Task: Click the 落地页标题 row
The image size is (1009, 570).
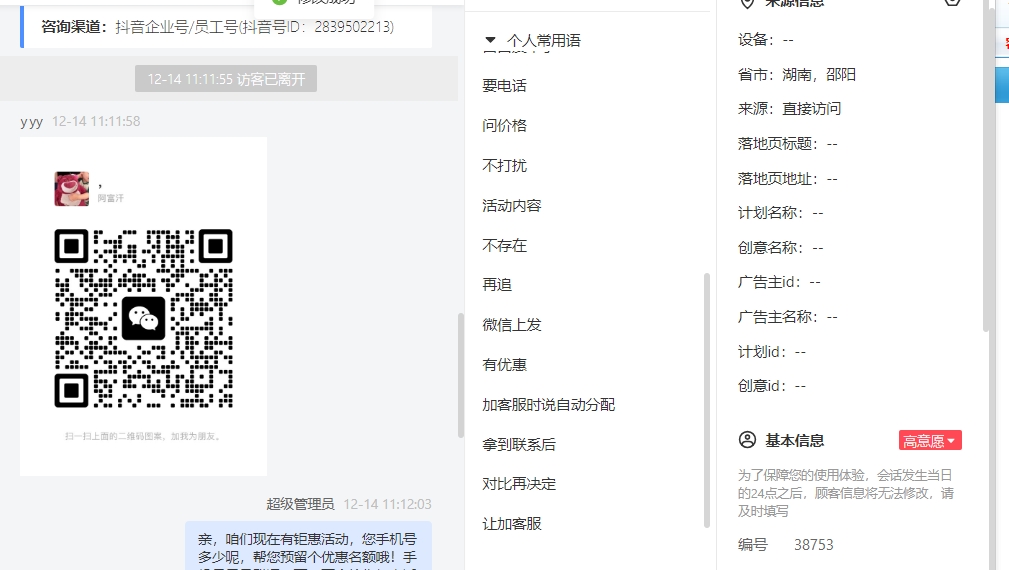Action: point(788,143)
